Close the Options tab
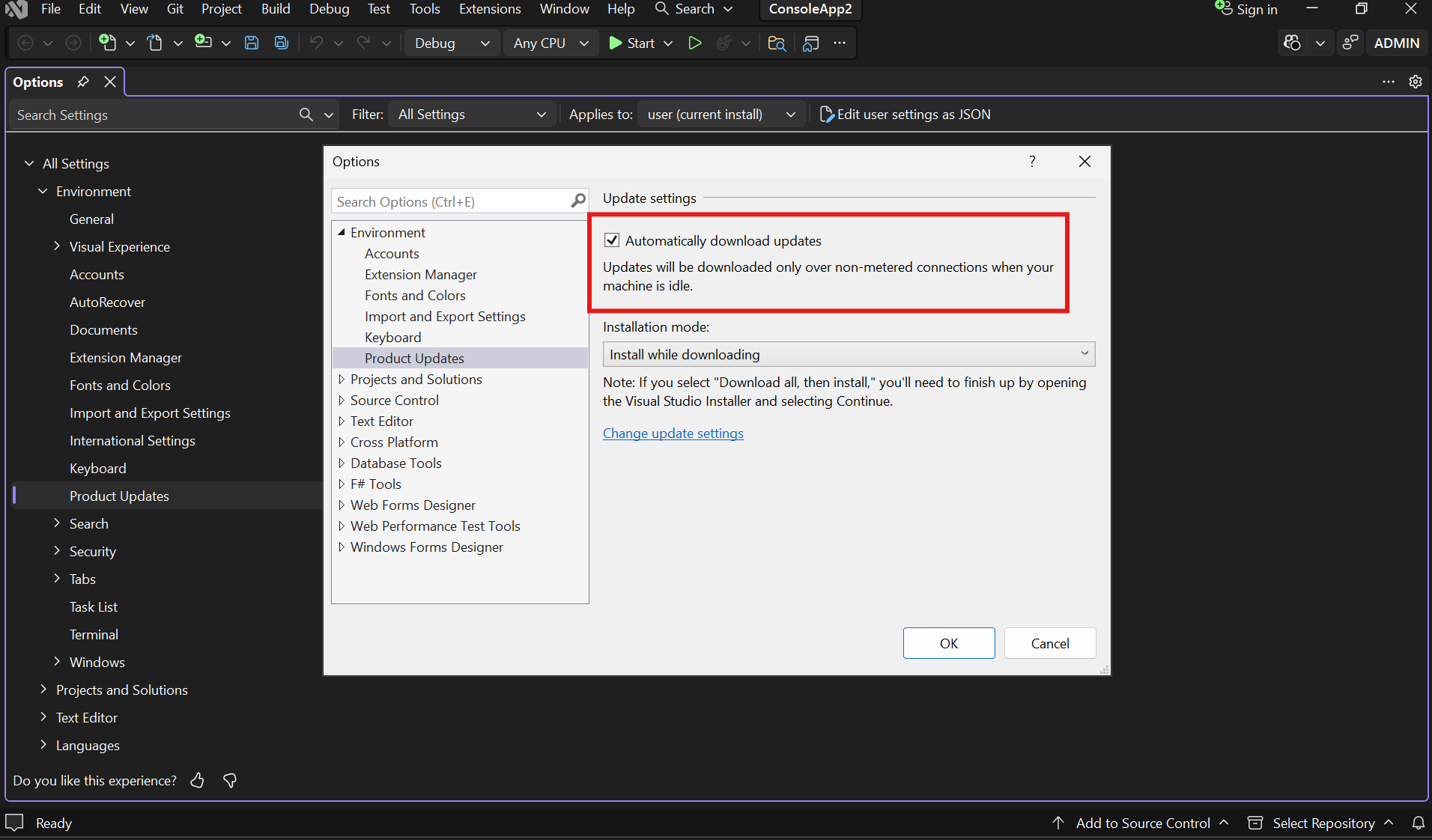Viewport: 1432px width, 840px height. (x=110, y=82)
